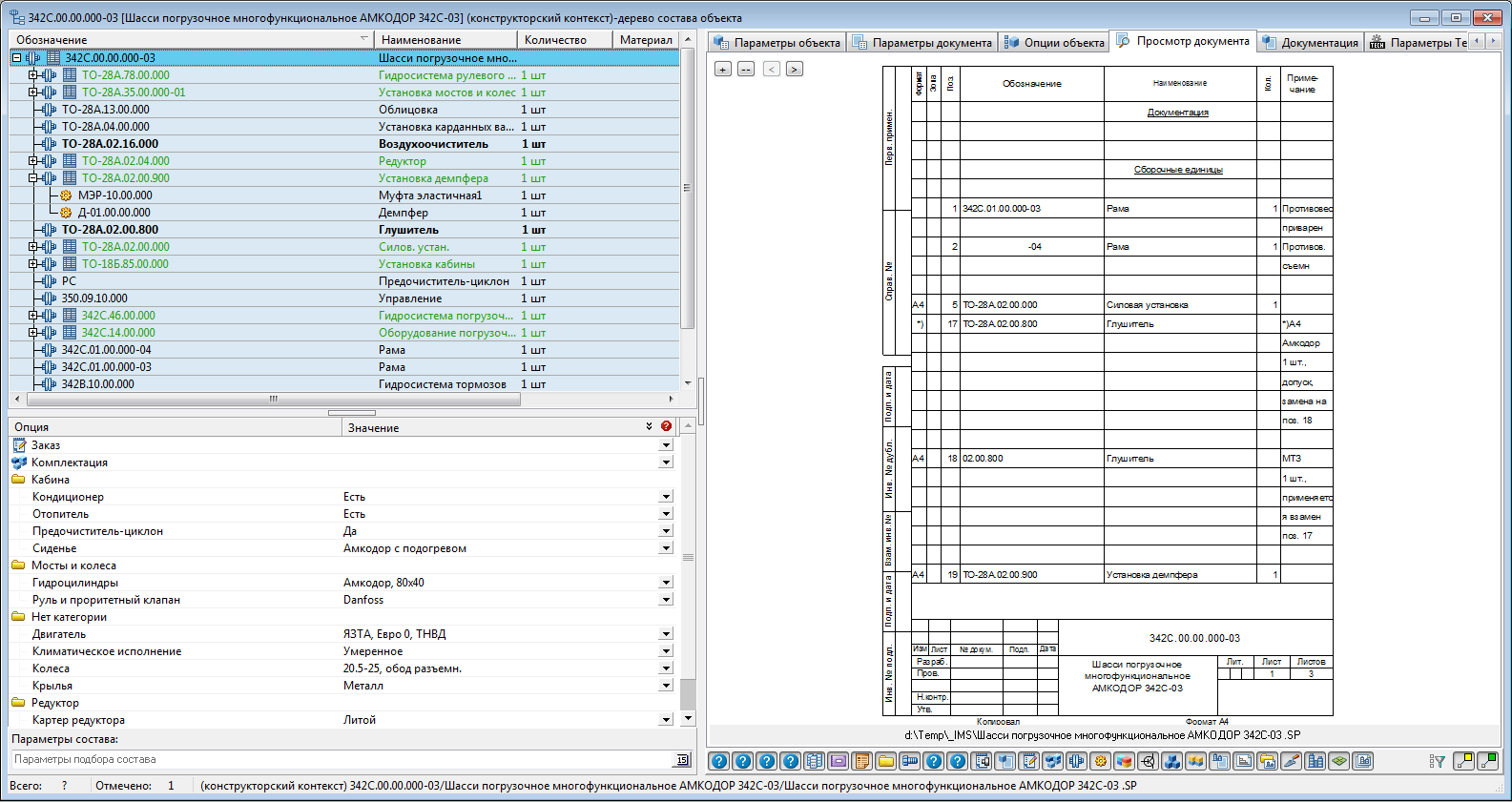Click the trowel icon in bottom toolbar
This screenshot has height=802, width=1512.
(1292, 761)
